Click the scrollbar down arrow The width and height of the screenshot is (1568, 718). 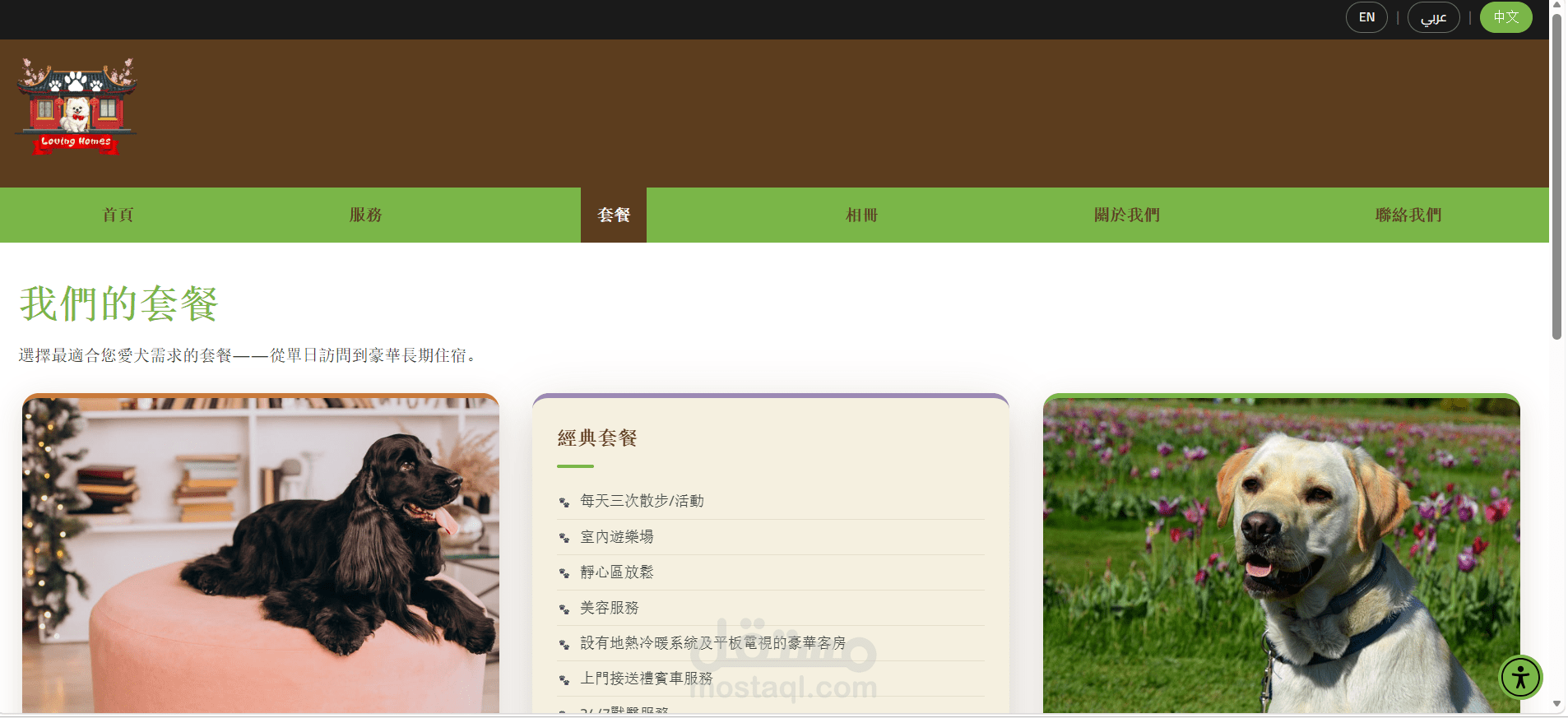click(1556, 704)
